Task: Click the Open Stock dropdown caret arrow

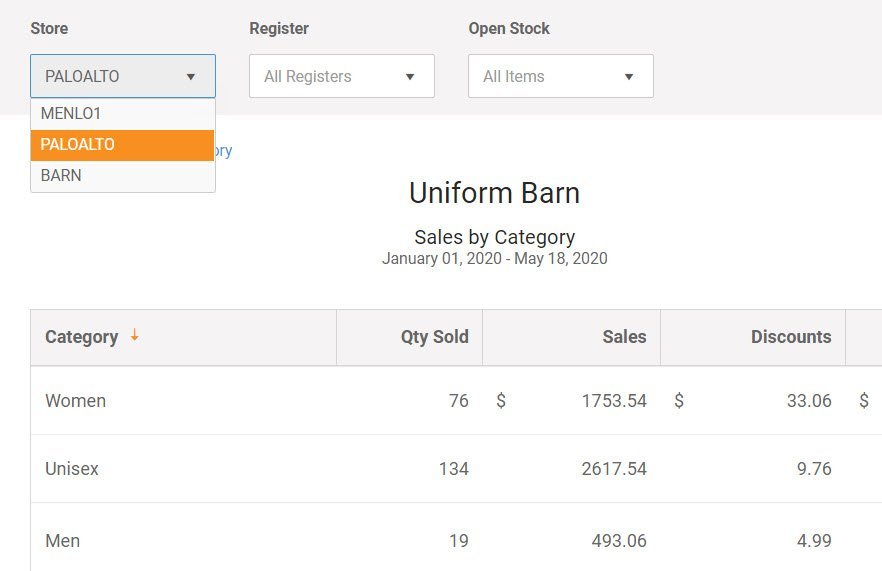Action: [629, 77]
